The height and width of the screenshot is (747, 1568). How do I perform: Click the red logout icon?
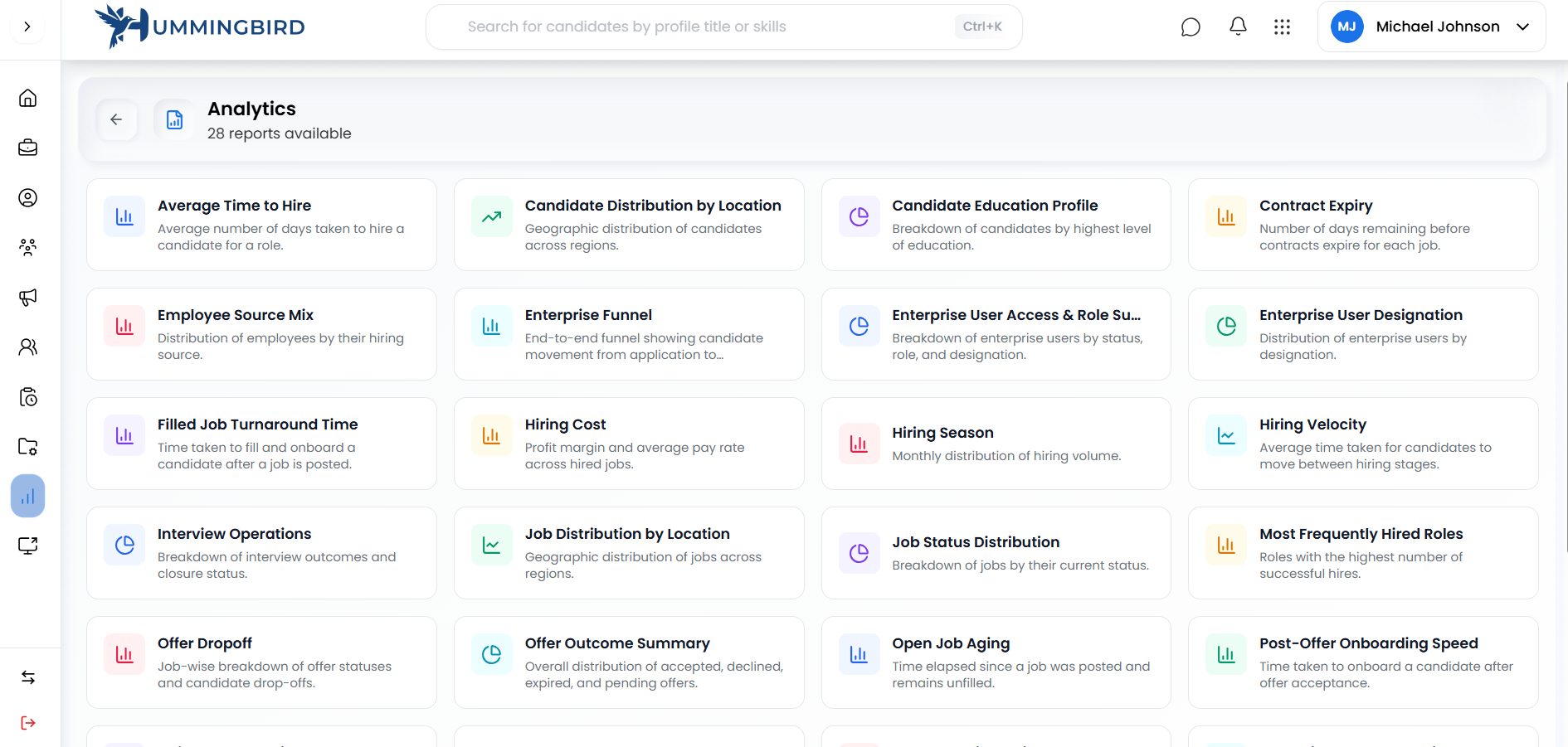click(28, 723)
